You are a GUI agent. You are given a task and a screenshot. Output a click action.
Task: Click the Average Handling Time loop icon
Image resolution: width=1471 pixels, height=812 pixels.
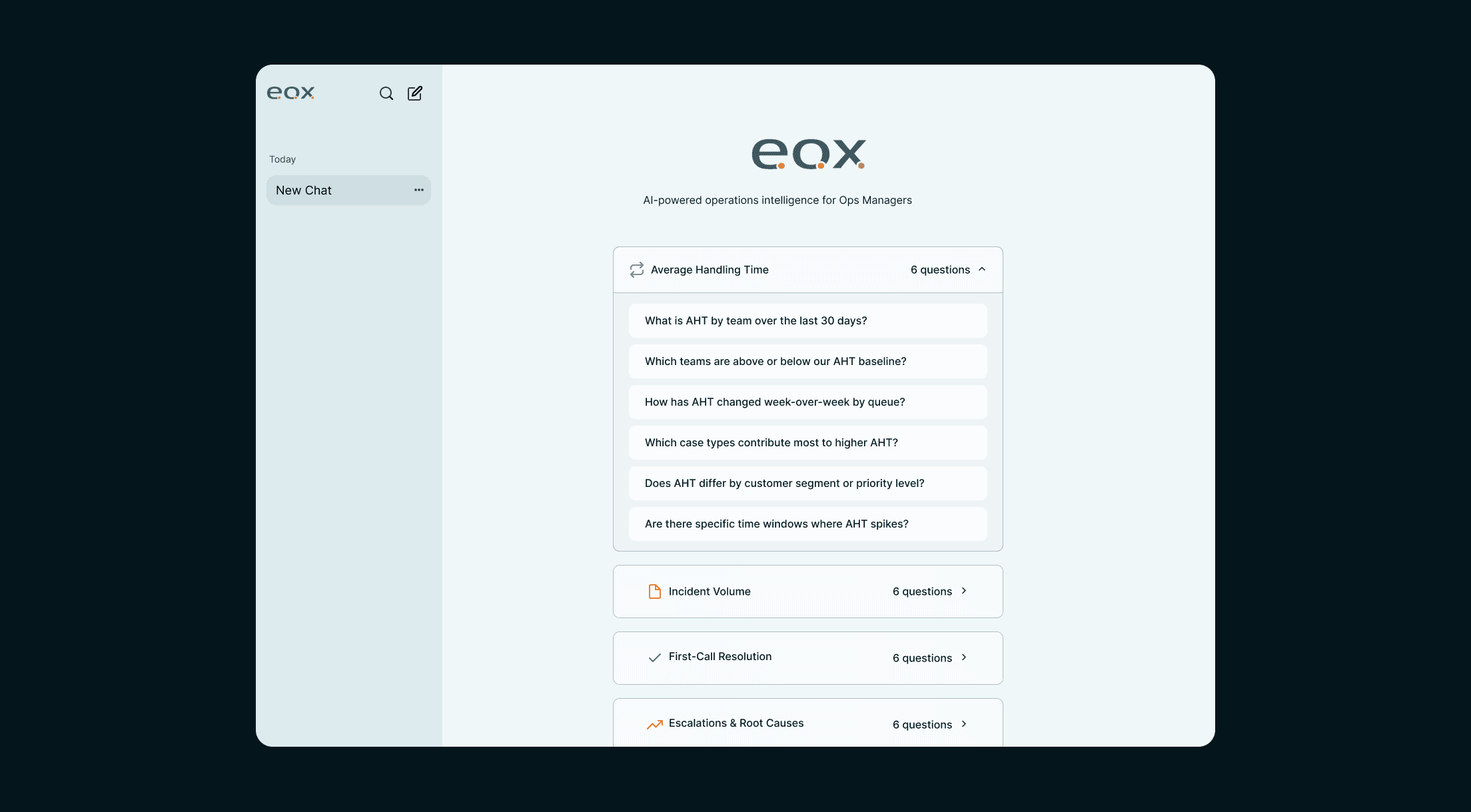(x=636, y=269)
